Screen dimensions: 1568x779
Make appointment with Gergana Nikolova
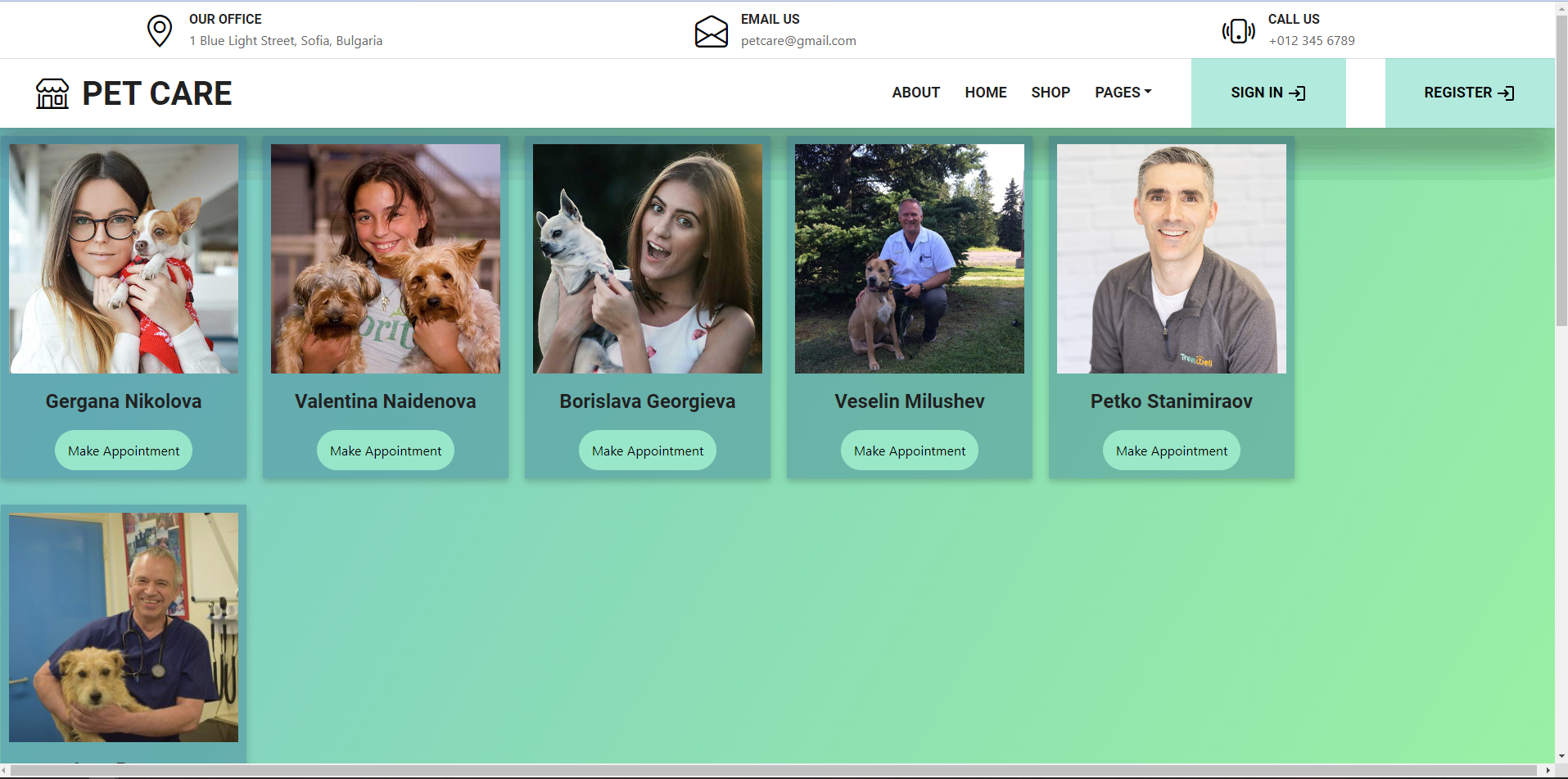point(124,451)
